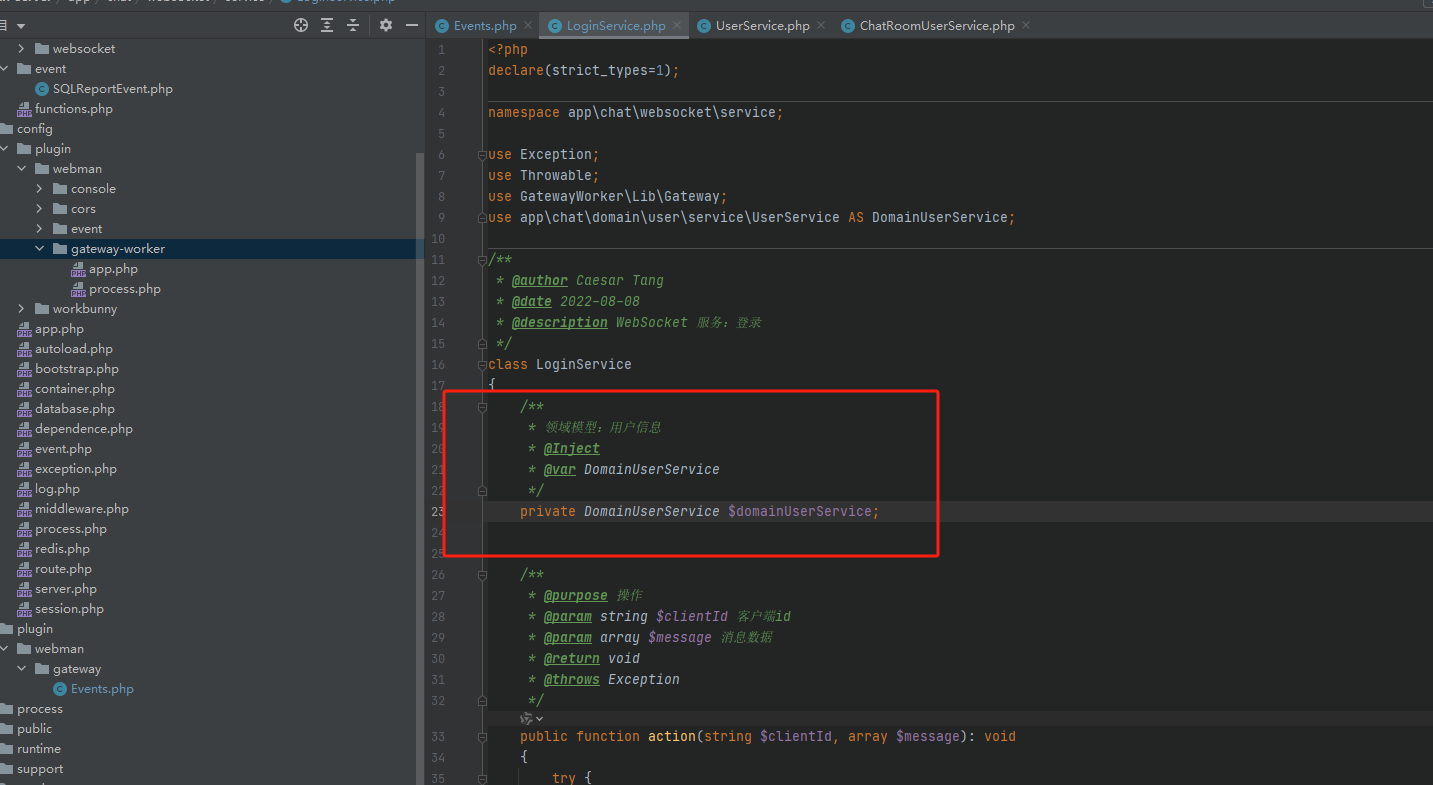The height and width of the screenshot is (785, 1433).
Task: Click the PHP file icon beside exception.php
Action: [x=24, y=469]
